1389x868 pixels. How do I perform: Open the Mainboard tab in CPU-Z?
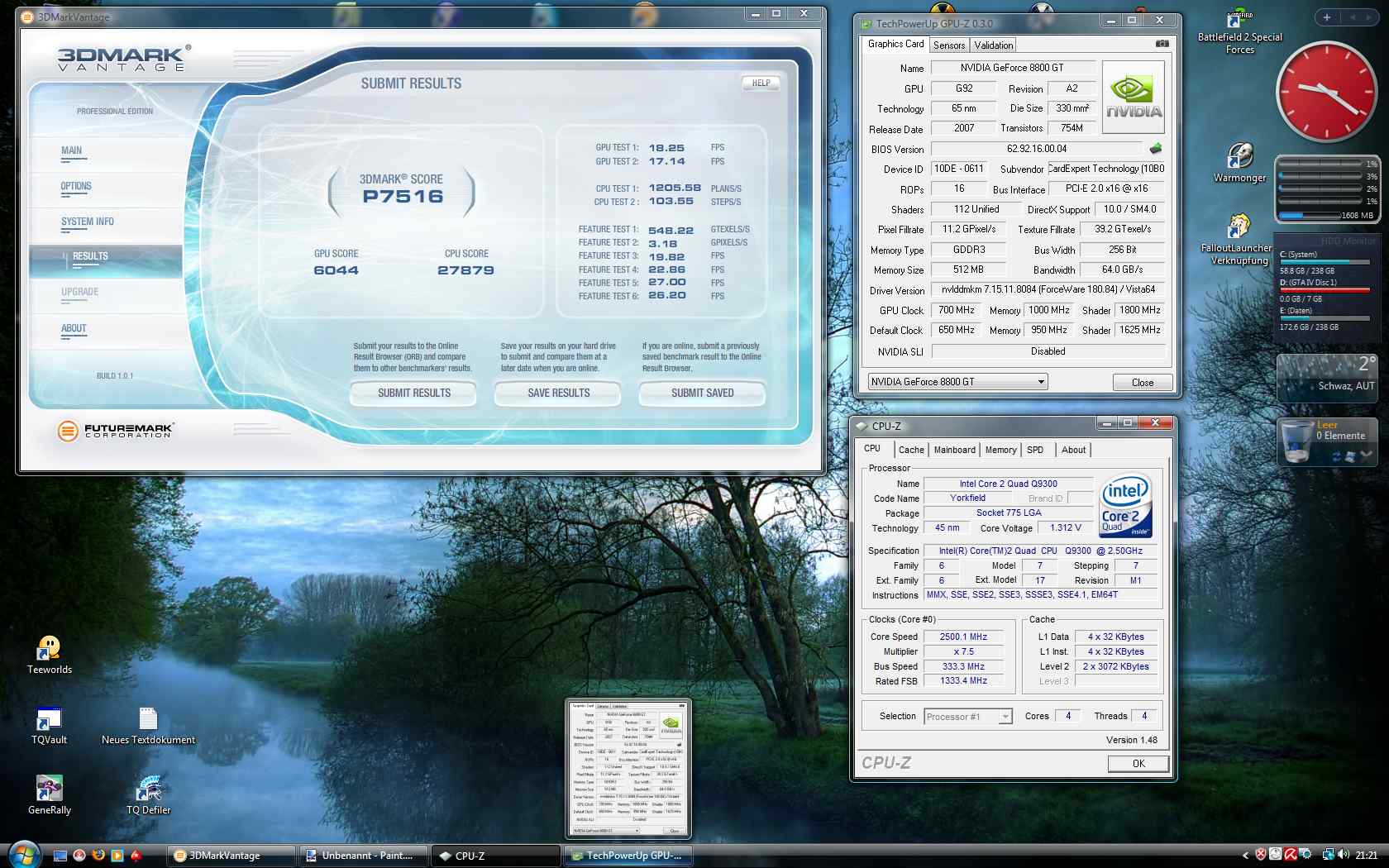click(954, 450)
